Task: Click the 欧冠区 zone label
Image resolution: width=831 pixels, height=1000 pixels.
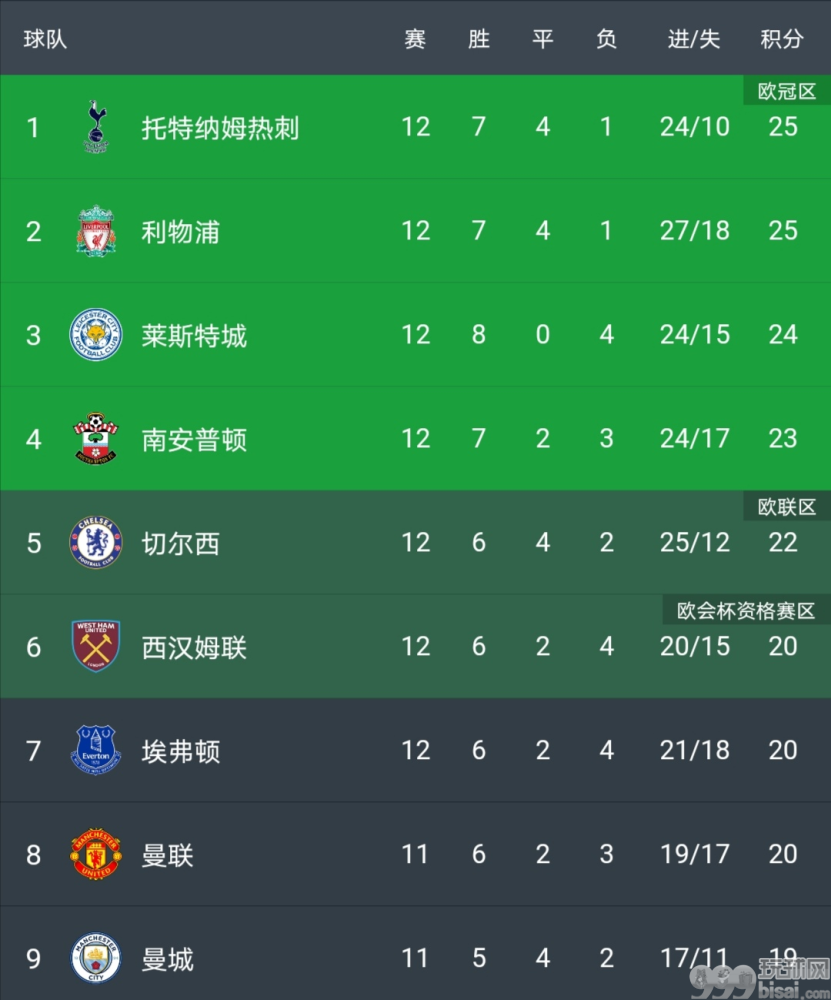Action: pos(787,91)
